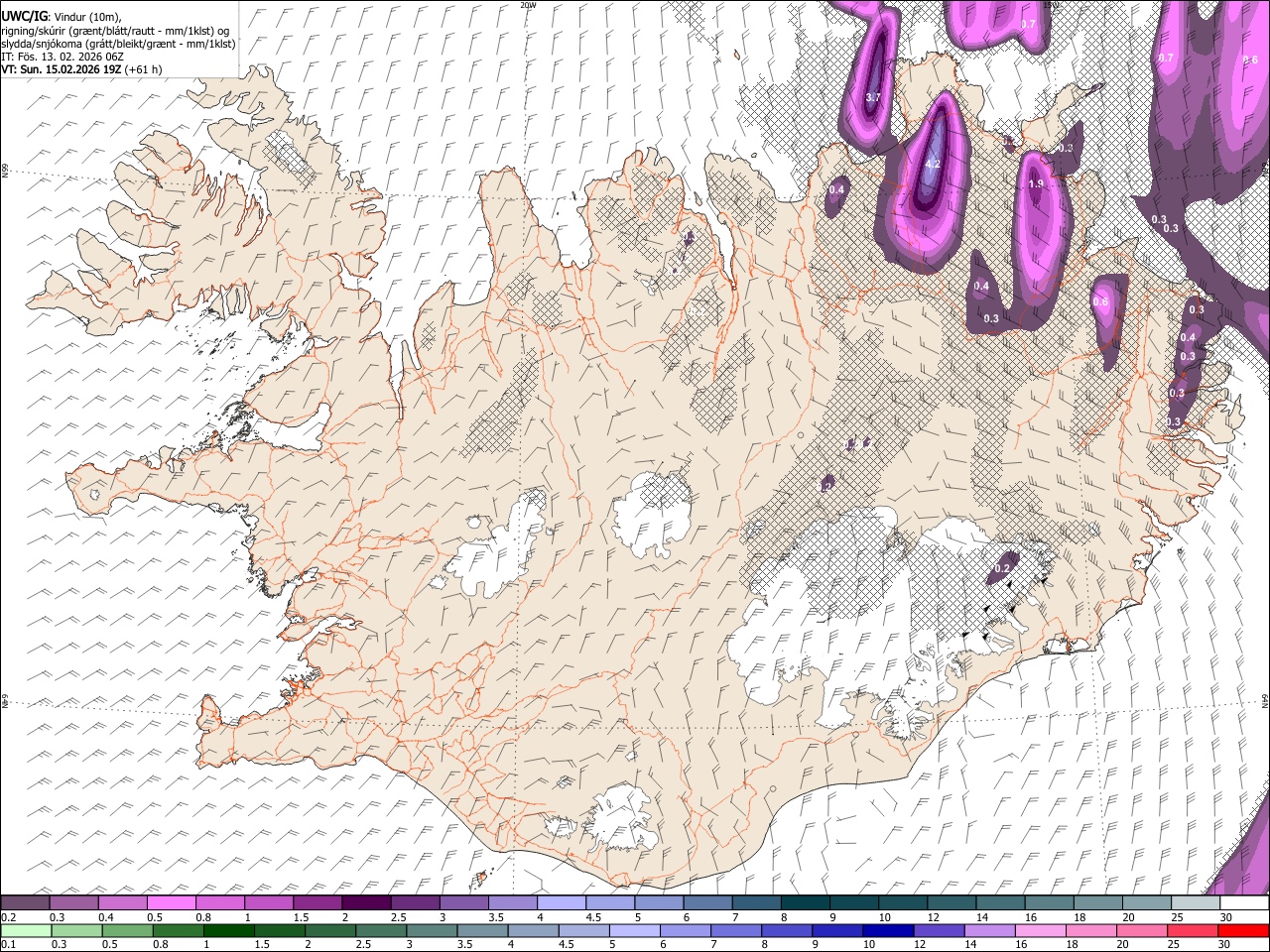
Task: Click the '20W' longitude label at map top
Action: point(528,5)
